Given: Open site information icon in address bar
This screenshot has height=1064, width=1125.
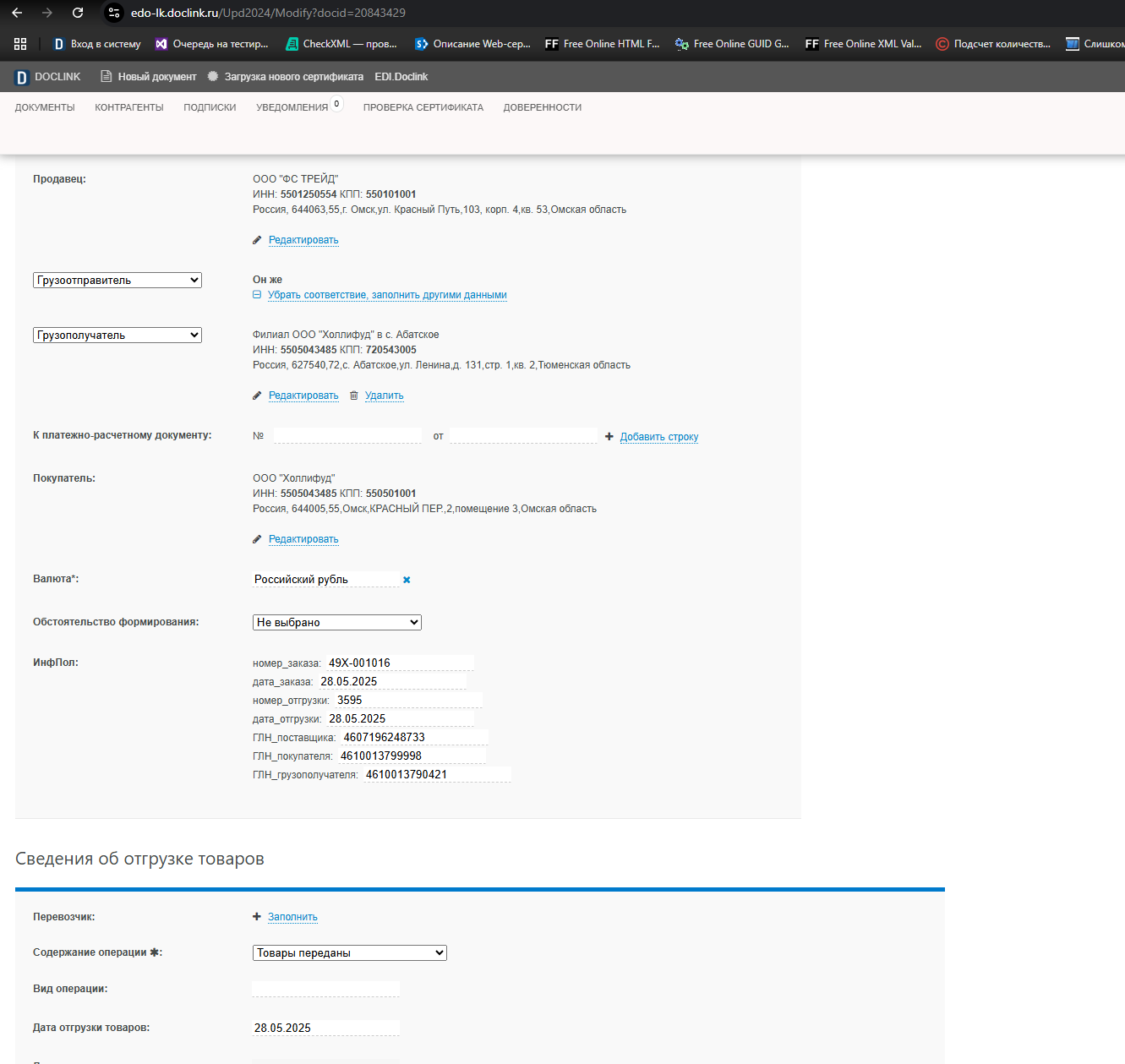Looking at the screenshot, I should click(114, 13).
